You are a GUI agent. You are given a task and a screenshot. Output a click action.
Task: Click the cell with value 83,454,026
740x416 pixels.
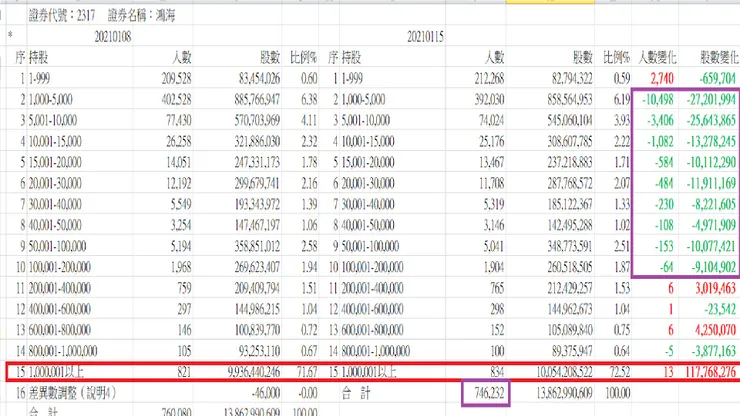click(260, 78)
